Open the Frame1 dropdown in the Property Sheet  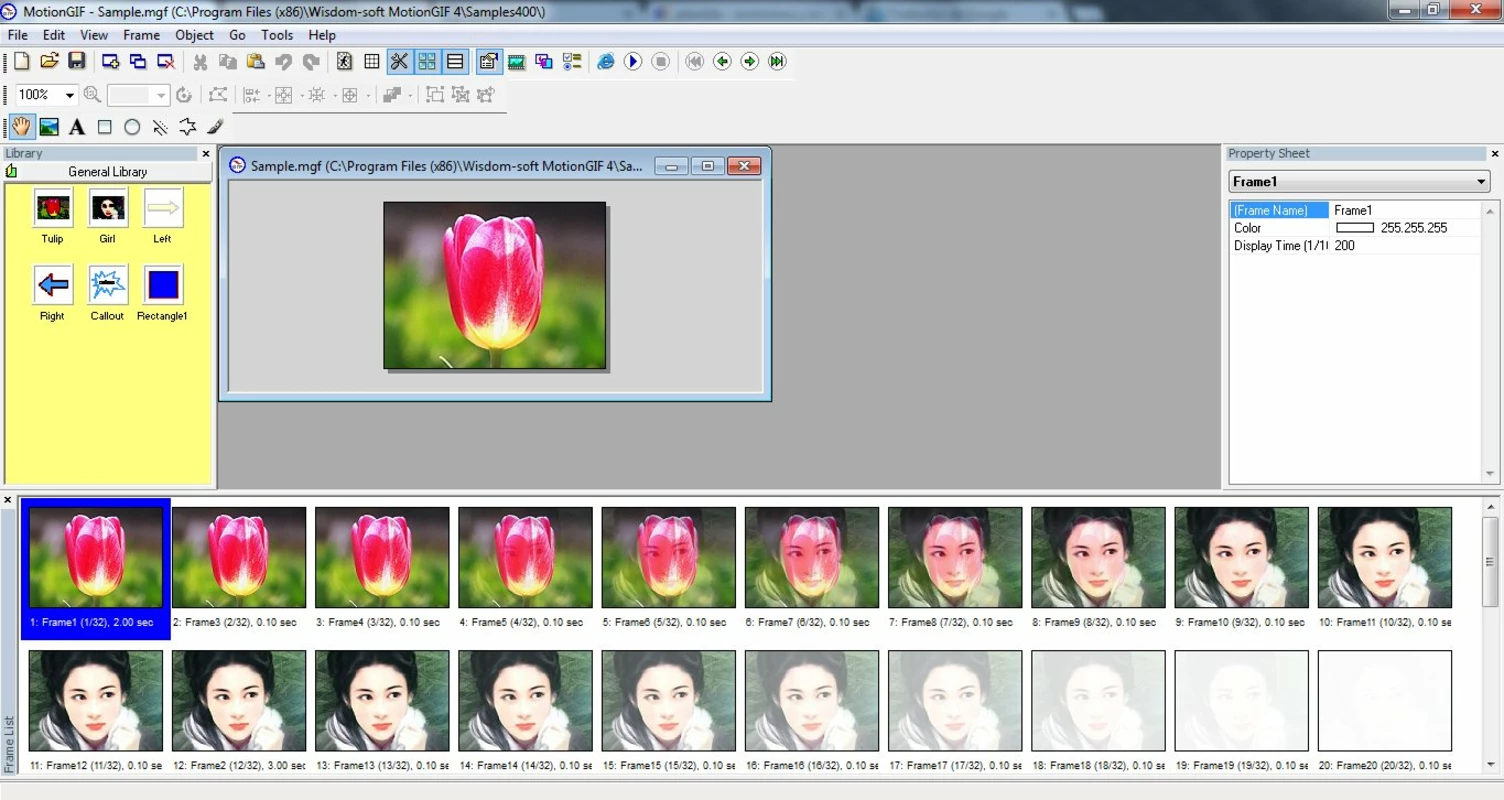click(x=1359, y=182)
